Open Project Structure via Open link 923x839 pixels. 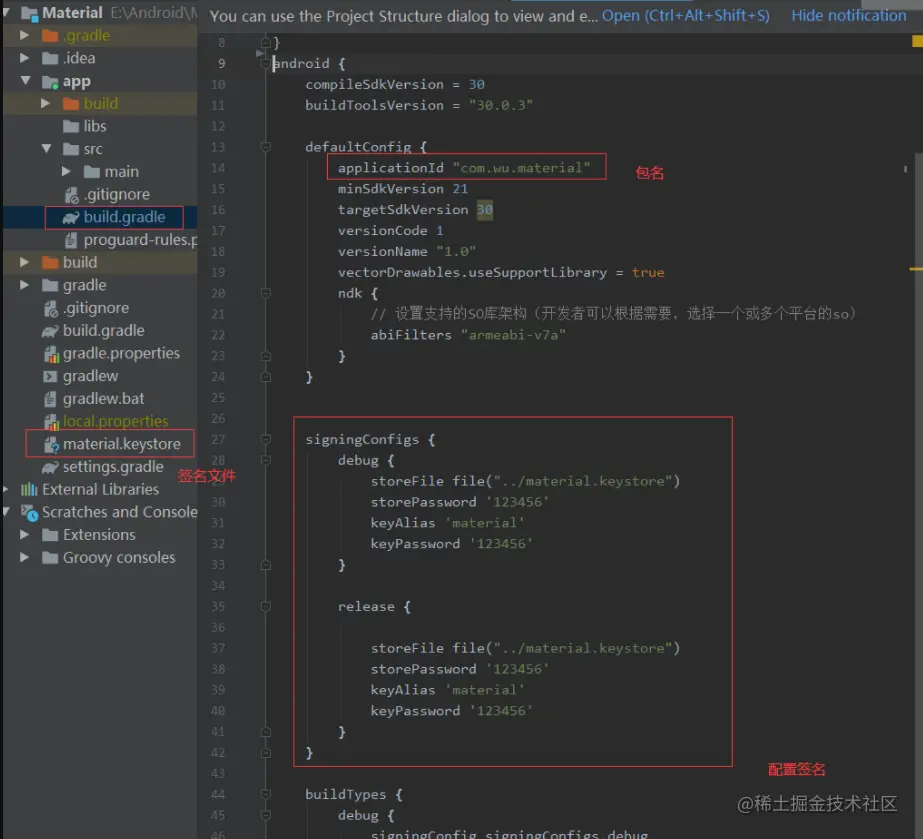[685, 16]
